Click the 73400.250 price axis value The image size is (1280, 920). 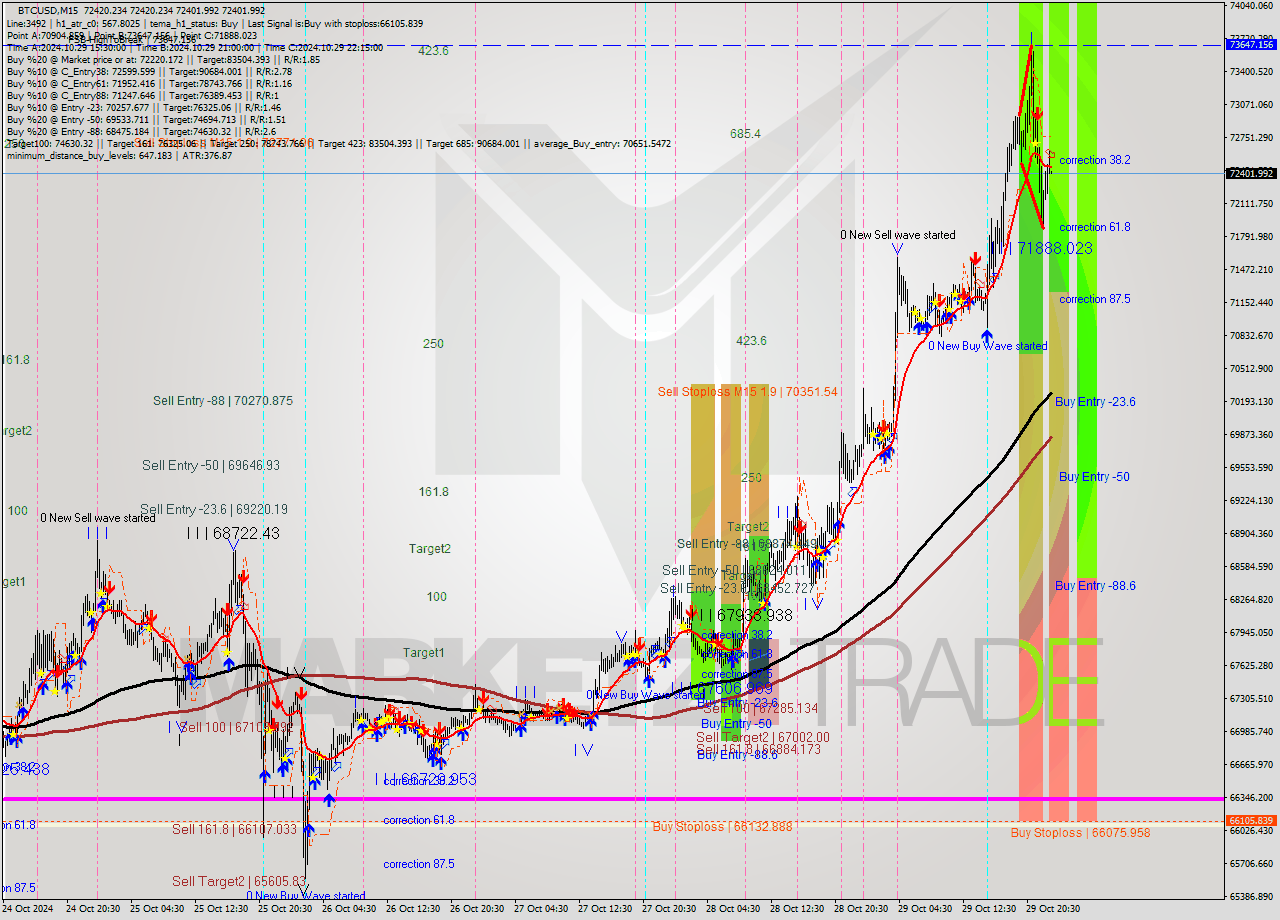1251,71
